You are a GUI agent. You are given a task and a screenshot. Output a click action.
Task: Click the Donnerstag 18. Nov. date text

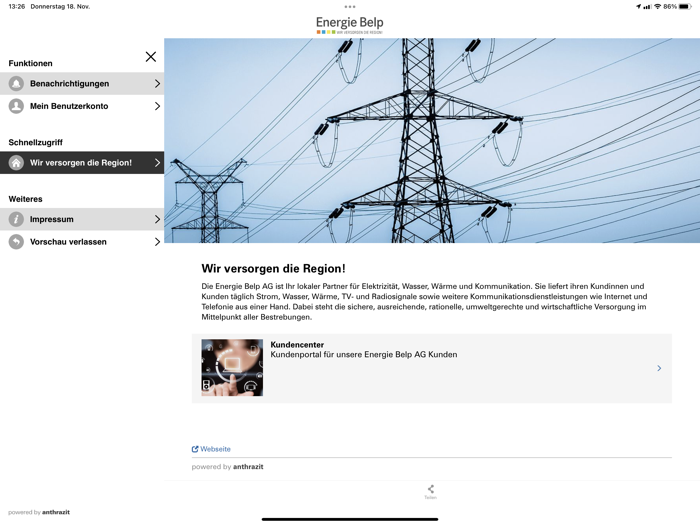60,7
